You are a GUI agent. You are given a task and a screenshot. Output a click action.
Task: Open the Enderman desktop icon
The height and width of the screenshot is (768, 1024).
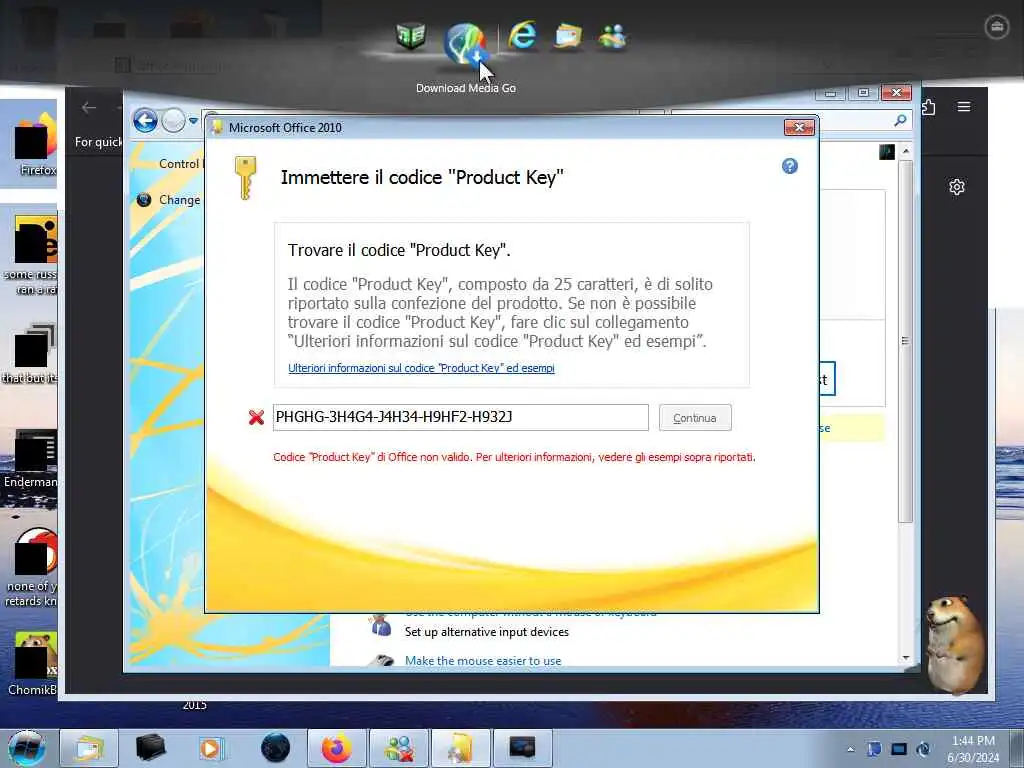[31, 458]
